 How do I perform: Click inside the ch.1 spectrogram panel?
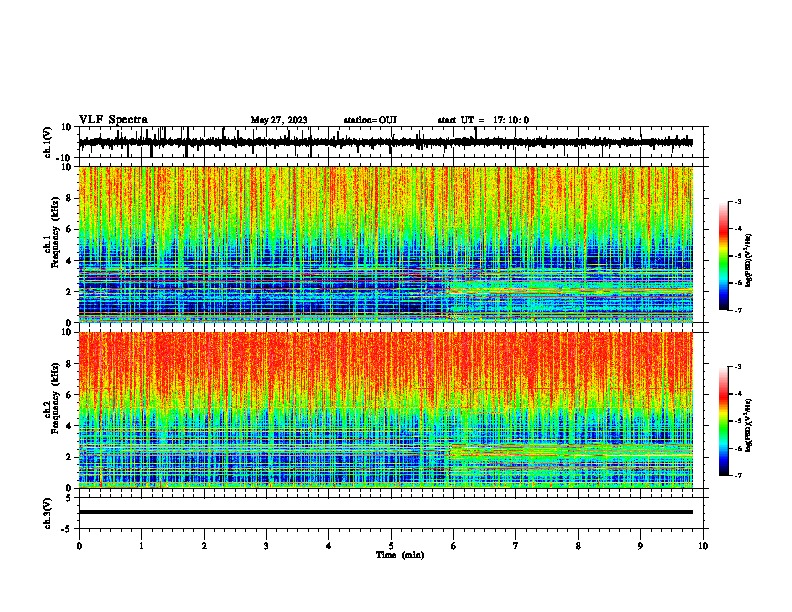tap(385, 244)
